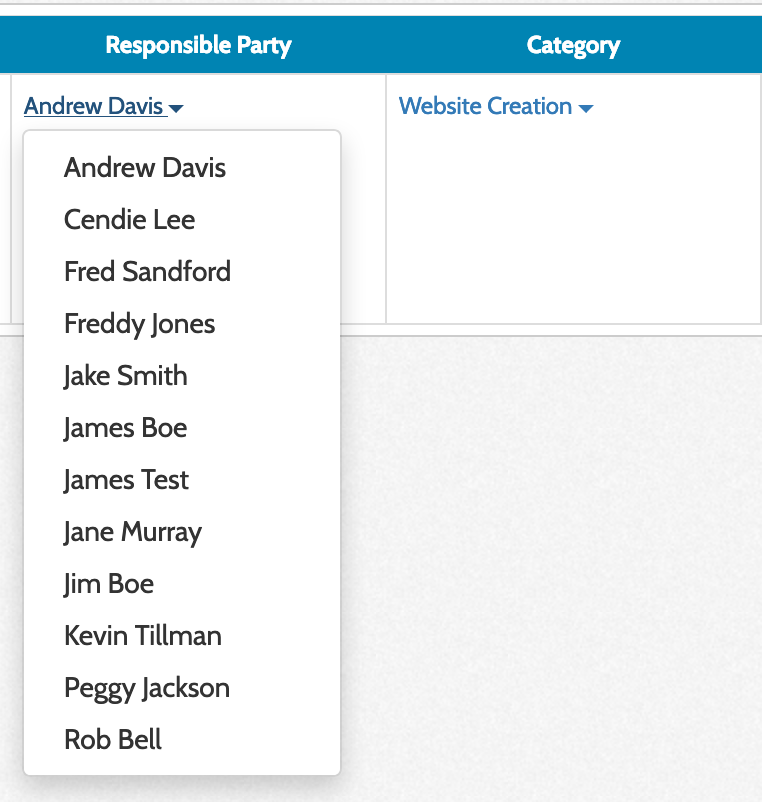Pick Rob Bell from the list
This screenshot has height=802, width=762.
tap(113, 740)
